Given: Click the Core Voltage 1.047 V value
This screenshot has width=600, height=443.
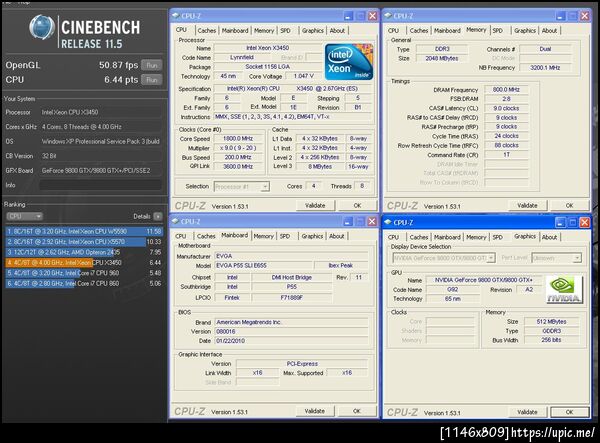Looking at the screenshot, I should click(x=303, y=76).
